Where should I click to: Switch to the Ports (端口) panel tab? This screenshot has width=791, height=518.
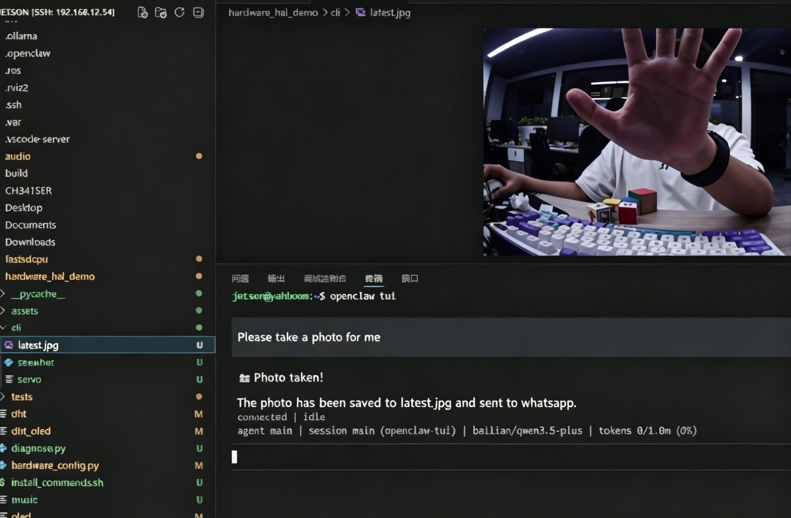[x=410, y=278]
